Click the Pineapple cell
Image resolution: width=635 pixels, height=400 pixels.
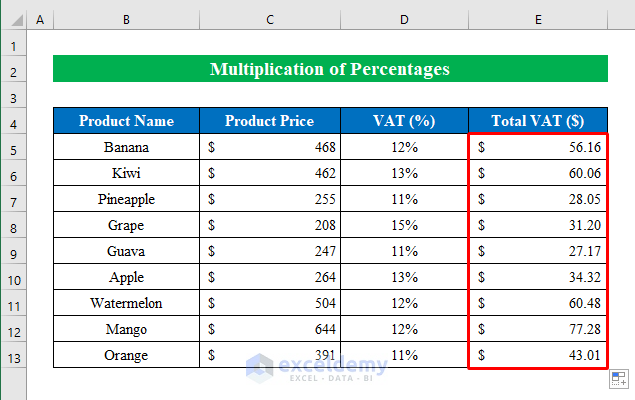(x=126, y=199)
